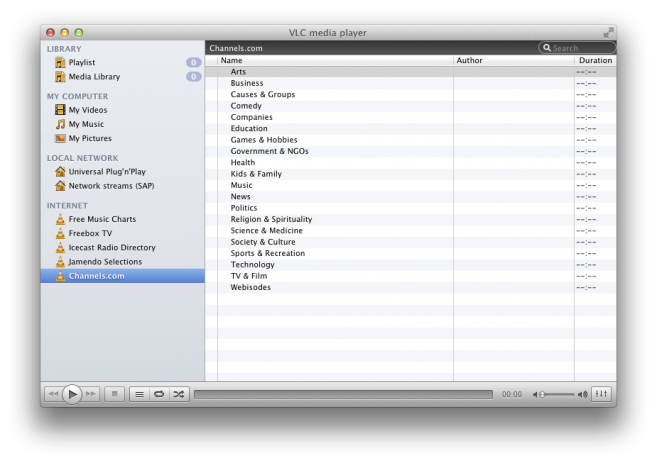This screenshot has height=463, width=657.
Task: Select the Technology row
Action: coord(411,264)
